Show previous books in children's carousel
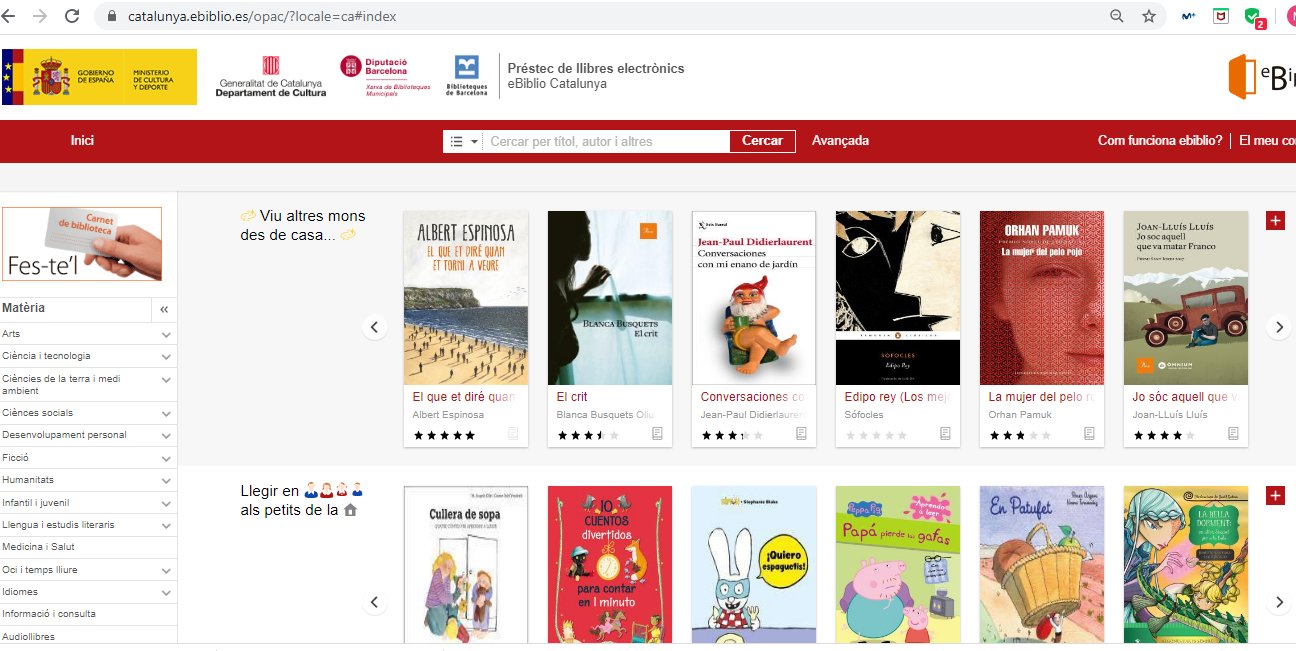This screenshot has height=651, width=1296. tap(375, 602)
